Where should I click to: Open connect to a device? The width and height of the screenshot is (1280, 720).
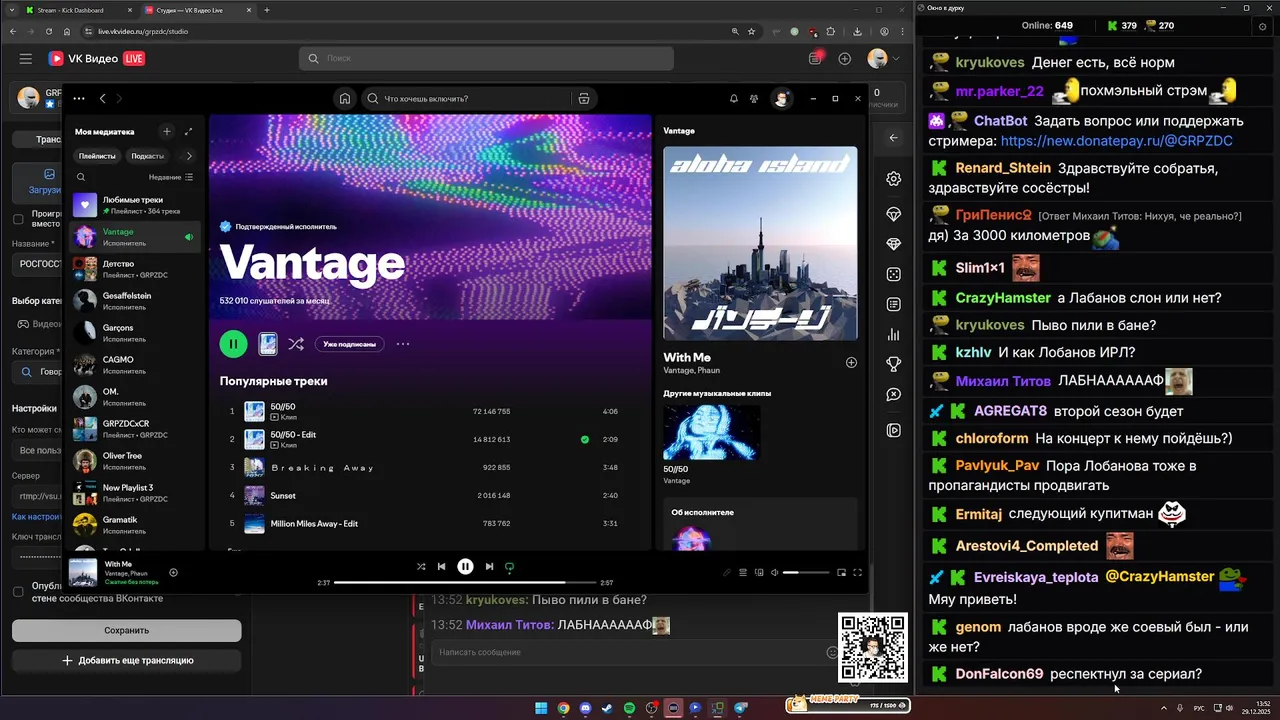pyautogui.click(x=759, y=573)
